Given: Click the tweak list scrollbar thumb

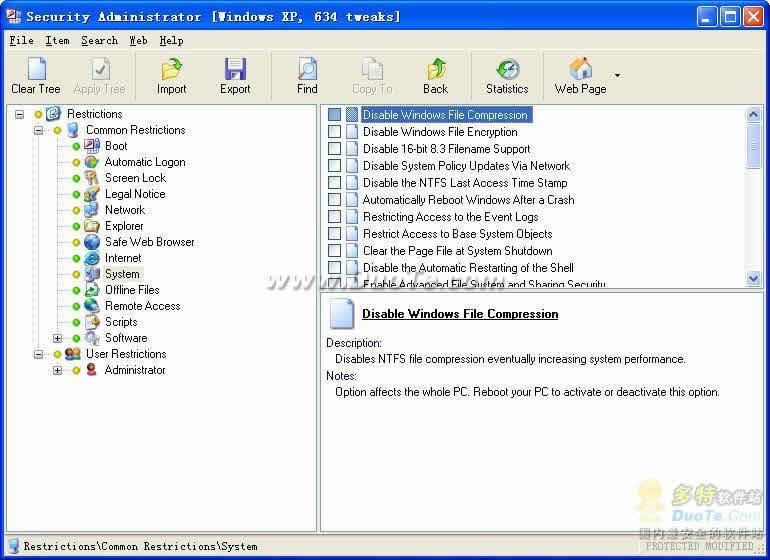Looking at the screenshot, I should (753, 146).
